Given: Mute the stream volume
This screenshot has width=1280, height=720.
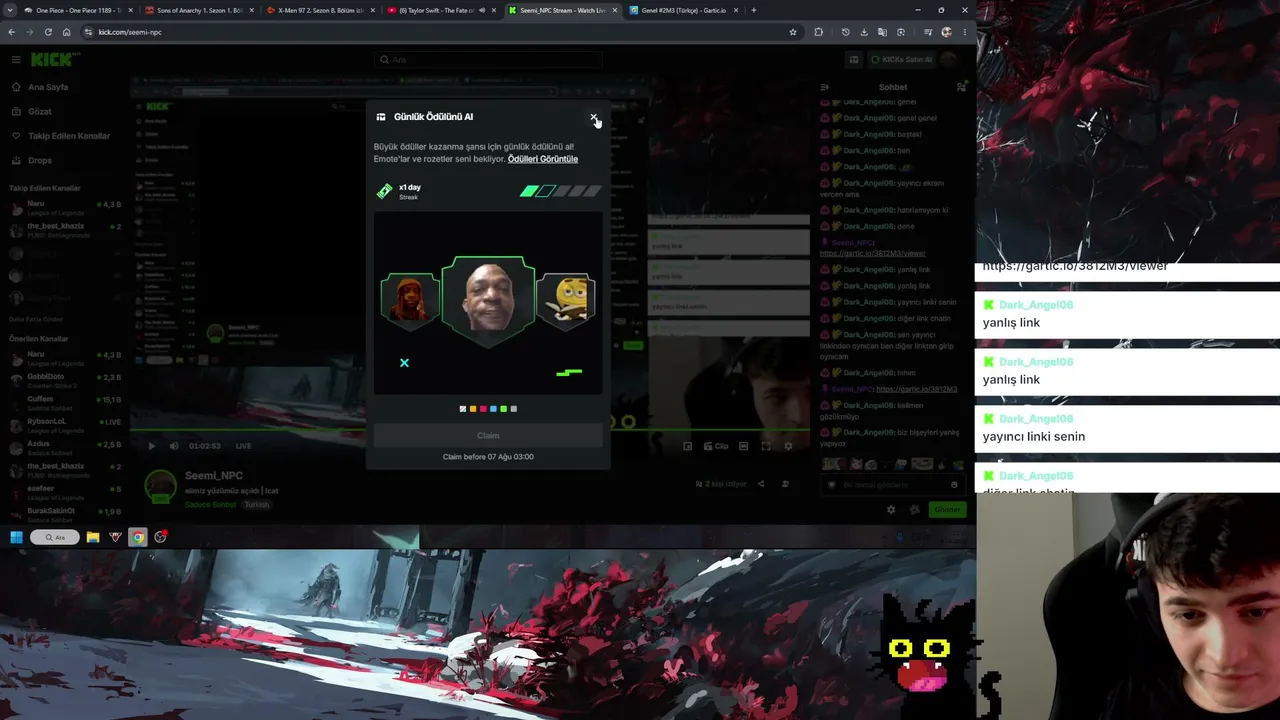Looking at the screenshot, I should (x=174, y=446).
